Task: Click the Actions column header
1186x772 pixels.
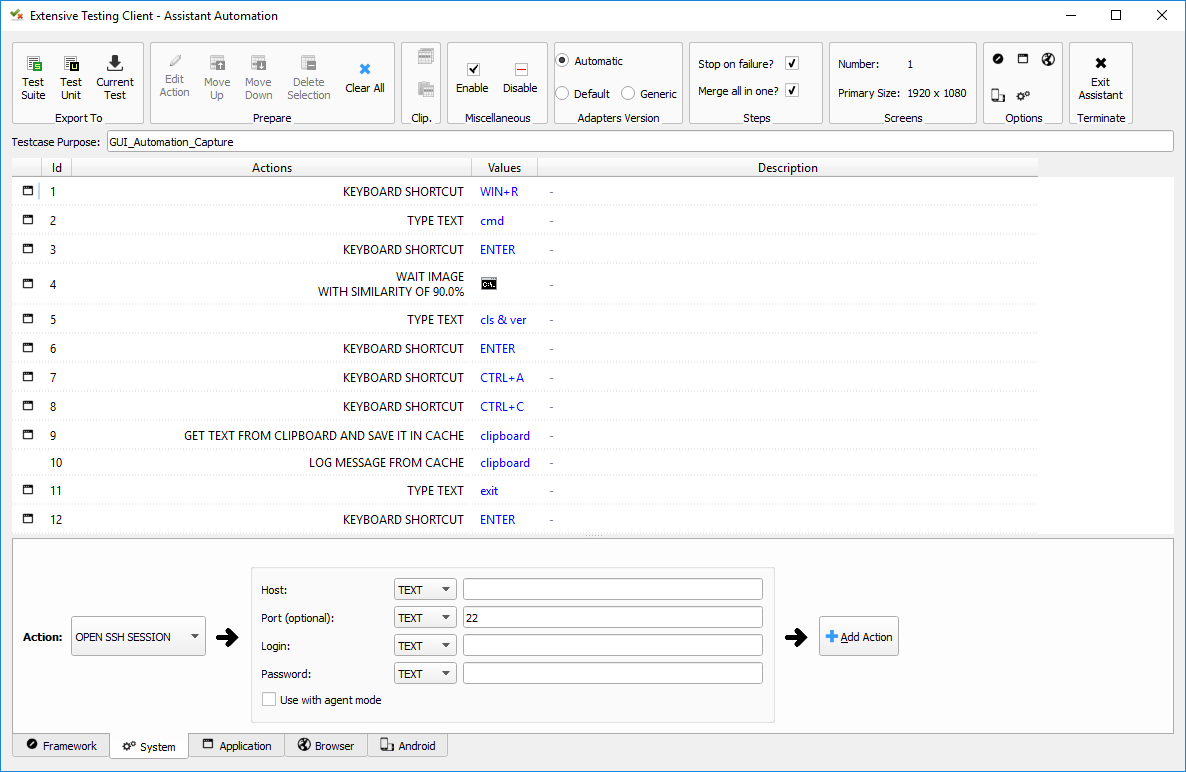Action: click(x=272, y=168)
